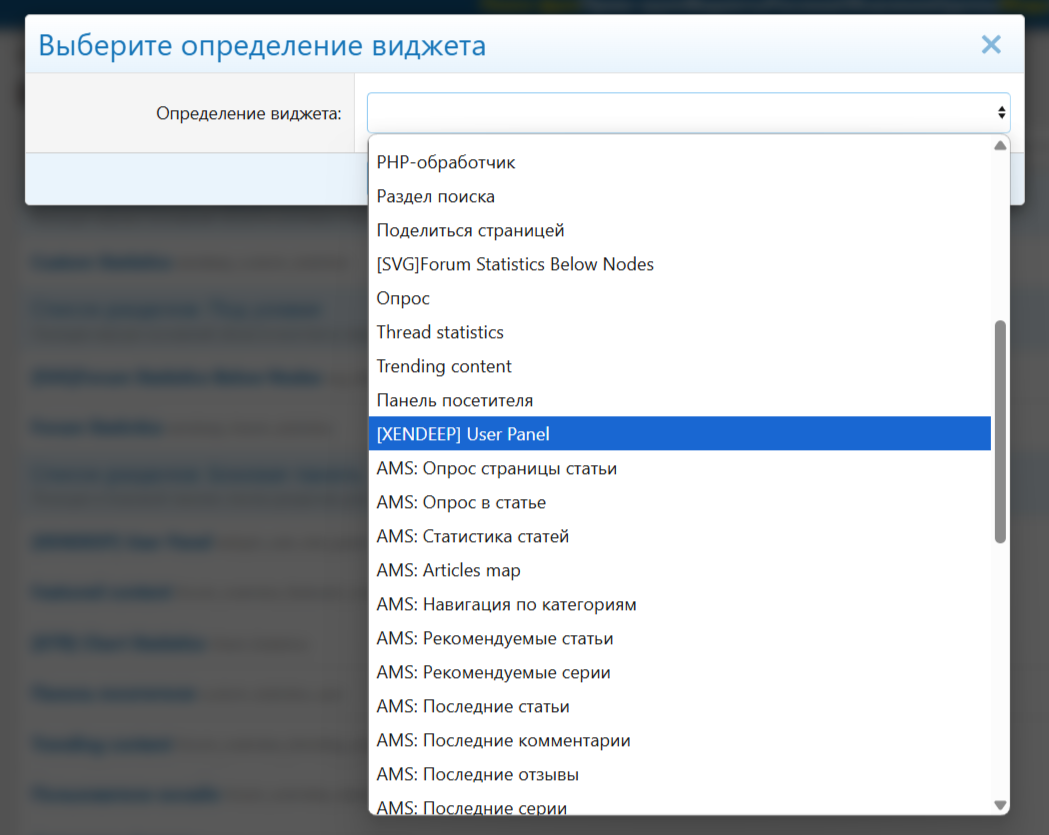Choose AMS: Articles map option
The image size is (1049, 835).
click(x=448, y=570)
